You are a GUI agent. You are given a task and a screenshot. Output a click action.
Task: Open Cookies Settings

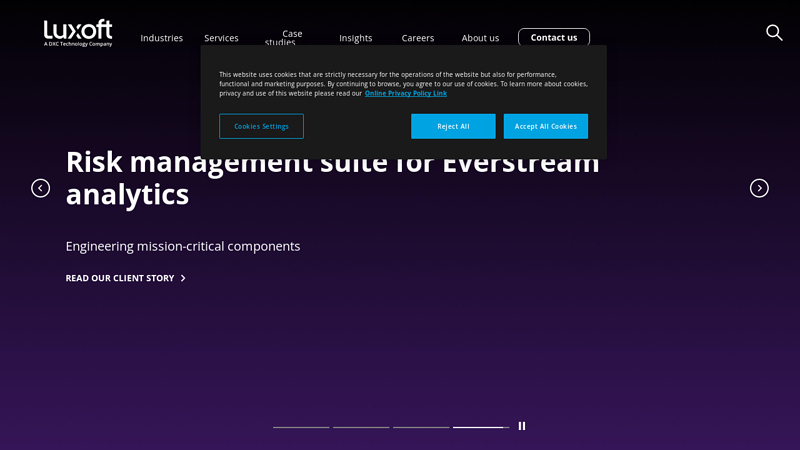pos(261,126)
